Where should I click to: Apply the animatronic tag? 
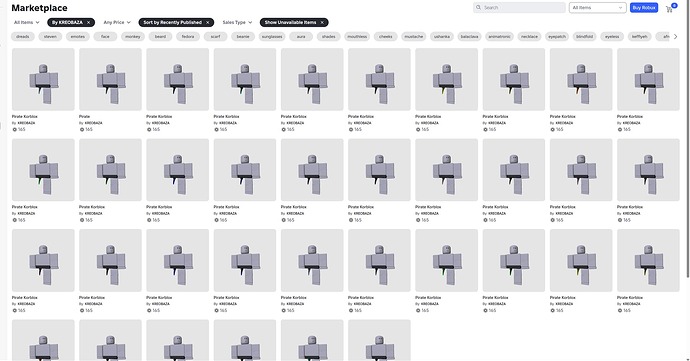click(499, 37)
